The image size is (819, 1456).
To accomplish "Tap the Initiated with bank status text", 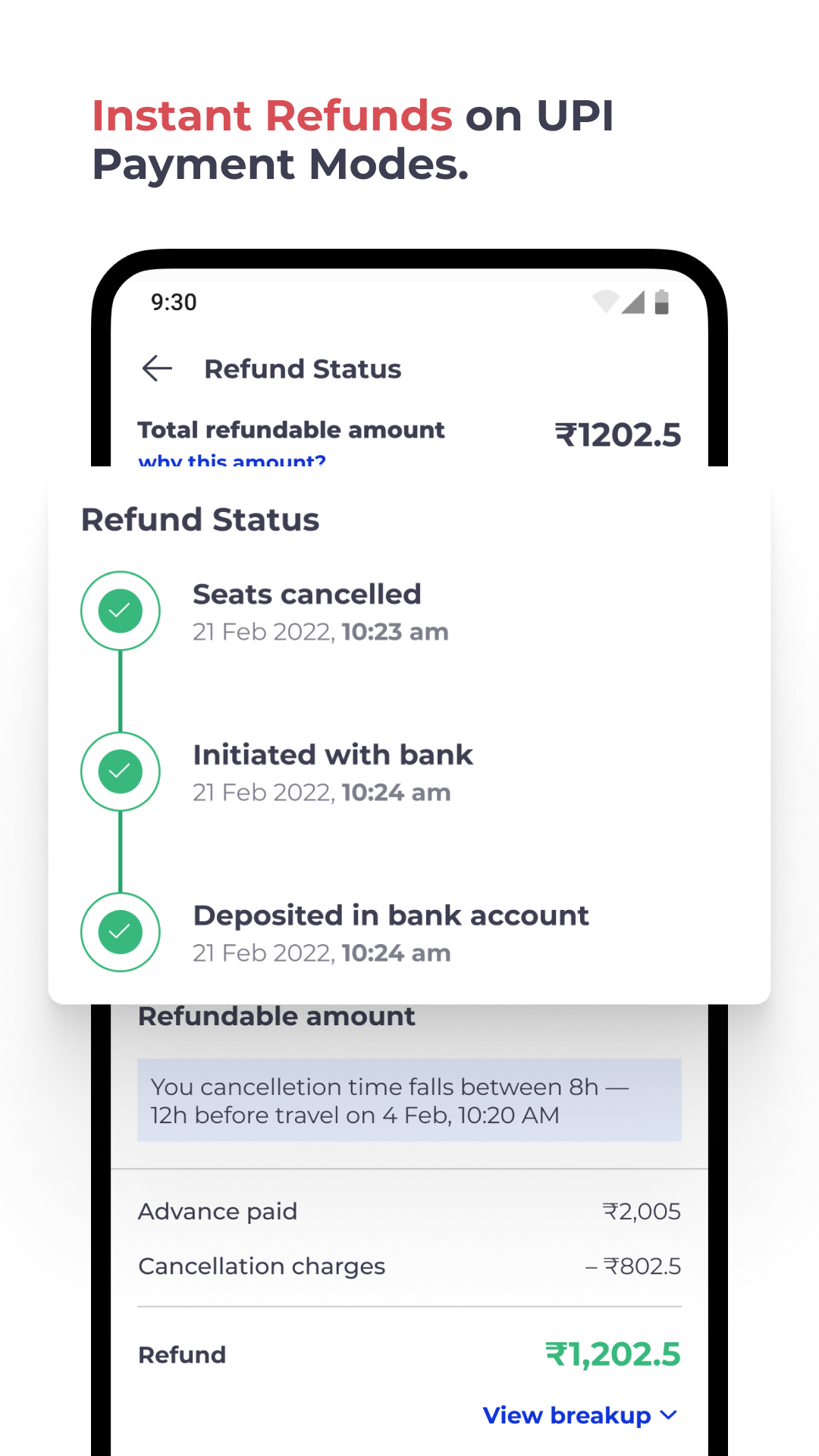I will tap(333, 755).
